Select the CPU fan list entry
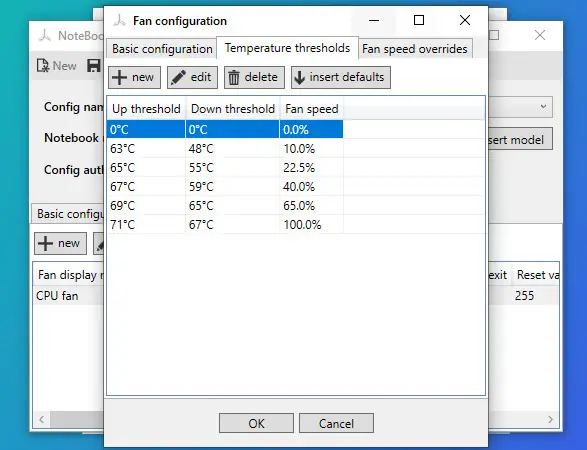The width and height of the screenshot is (587, 450). pyautogui.click(x=57, y=296)
